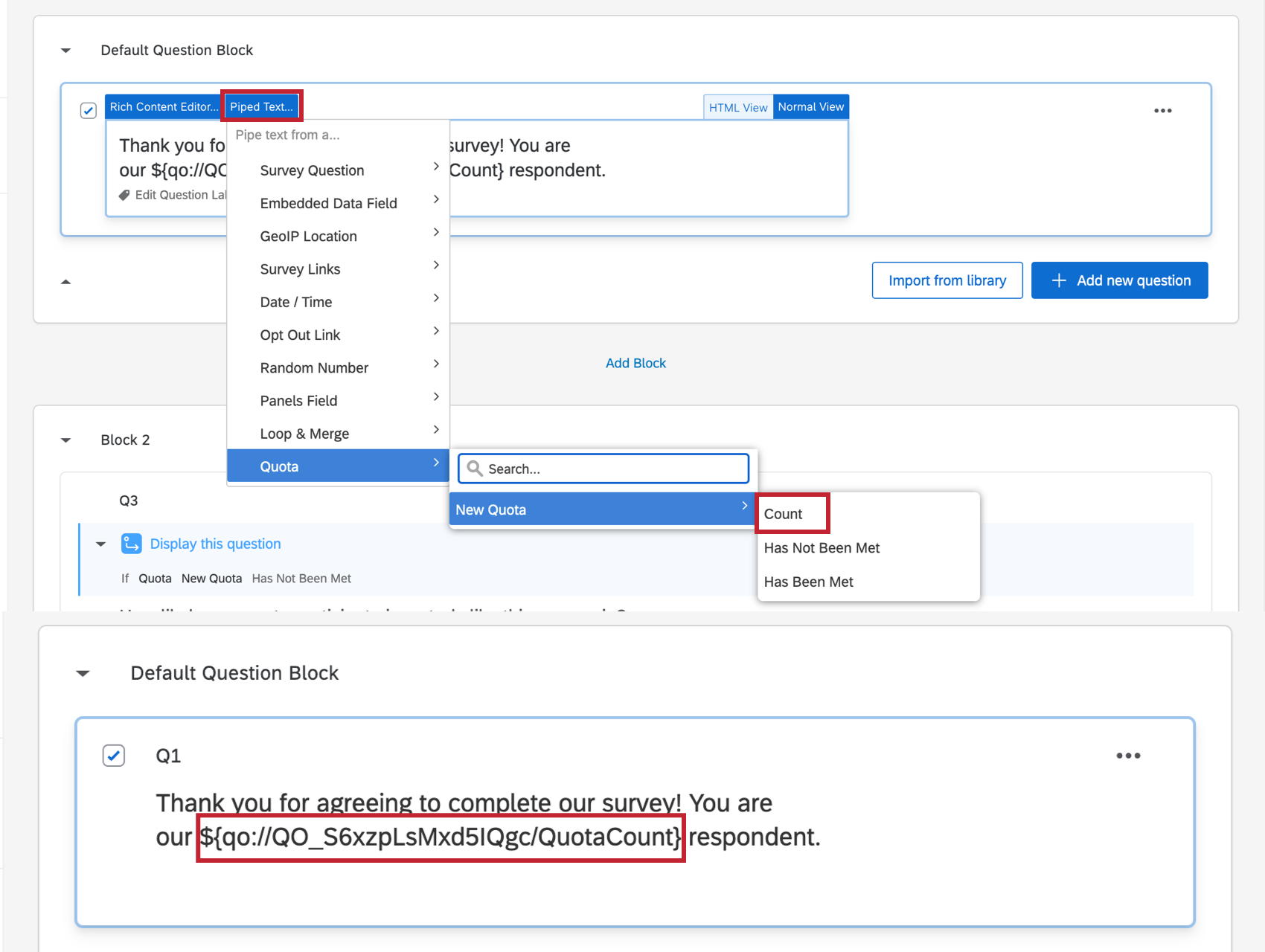Click the chevron arrow on the Quota menu item
This screenshot has height=952, width=1265.
(x=436, y=463)
